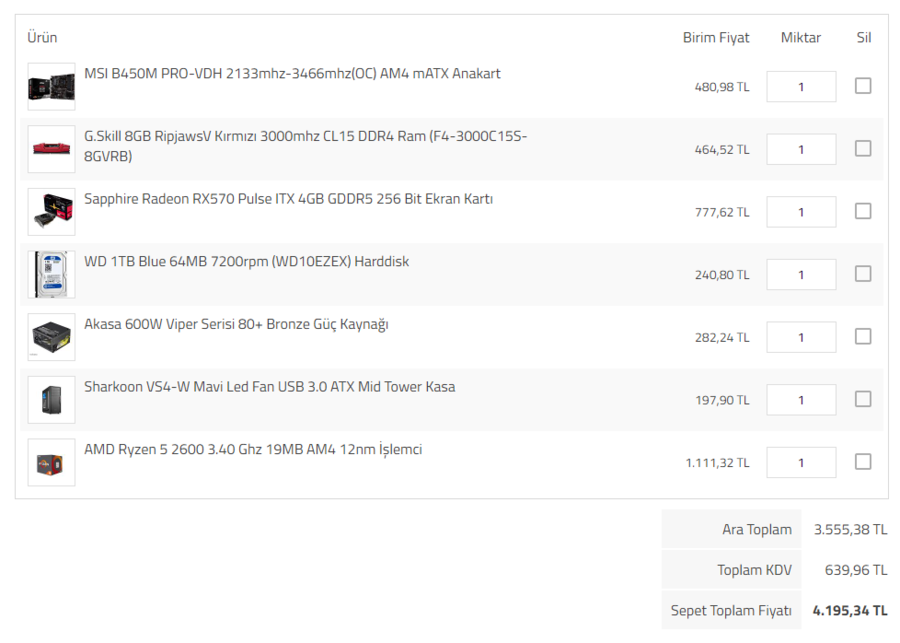This screenshot has width=900, height=643.
Task: Open the MSI B450M PRO-VDH product link
Action: pyautogui.click(x=292, y=74)
